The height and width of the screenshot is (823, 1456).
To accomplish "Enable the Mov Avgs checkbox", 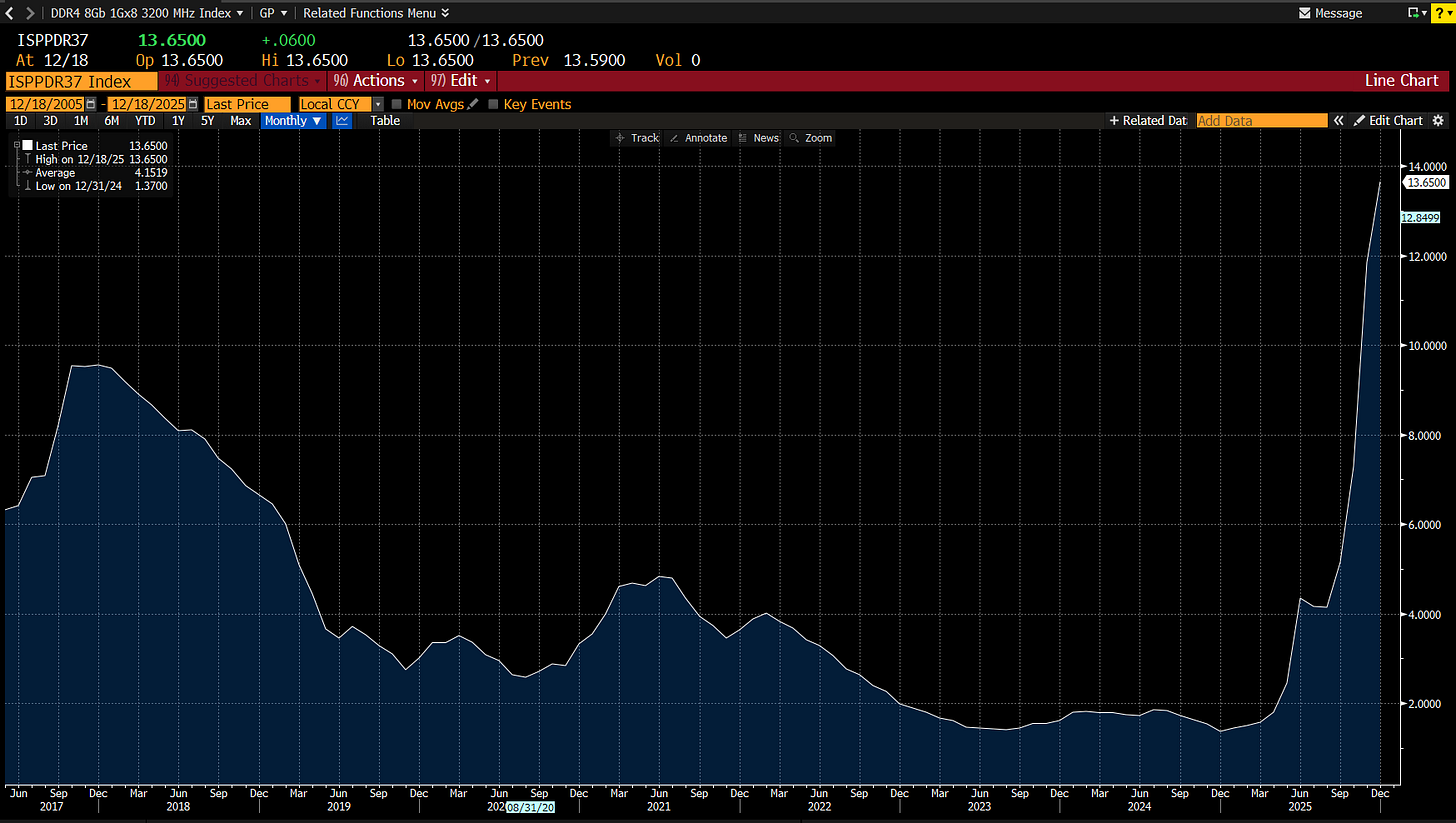I will tap(397, 104).
